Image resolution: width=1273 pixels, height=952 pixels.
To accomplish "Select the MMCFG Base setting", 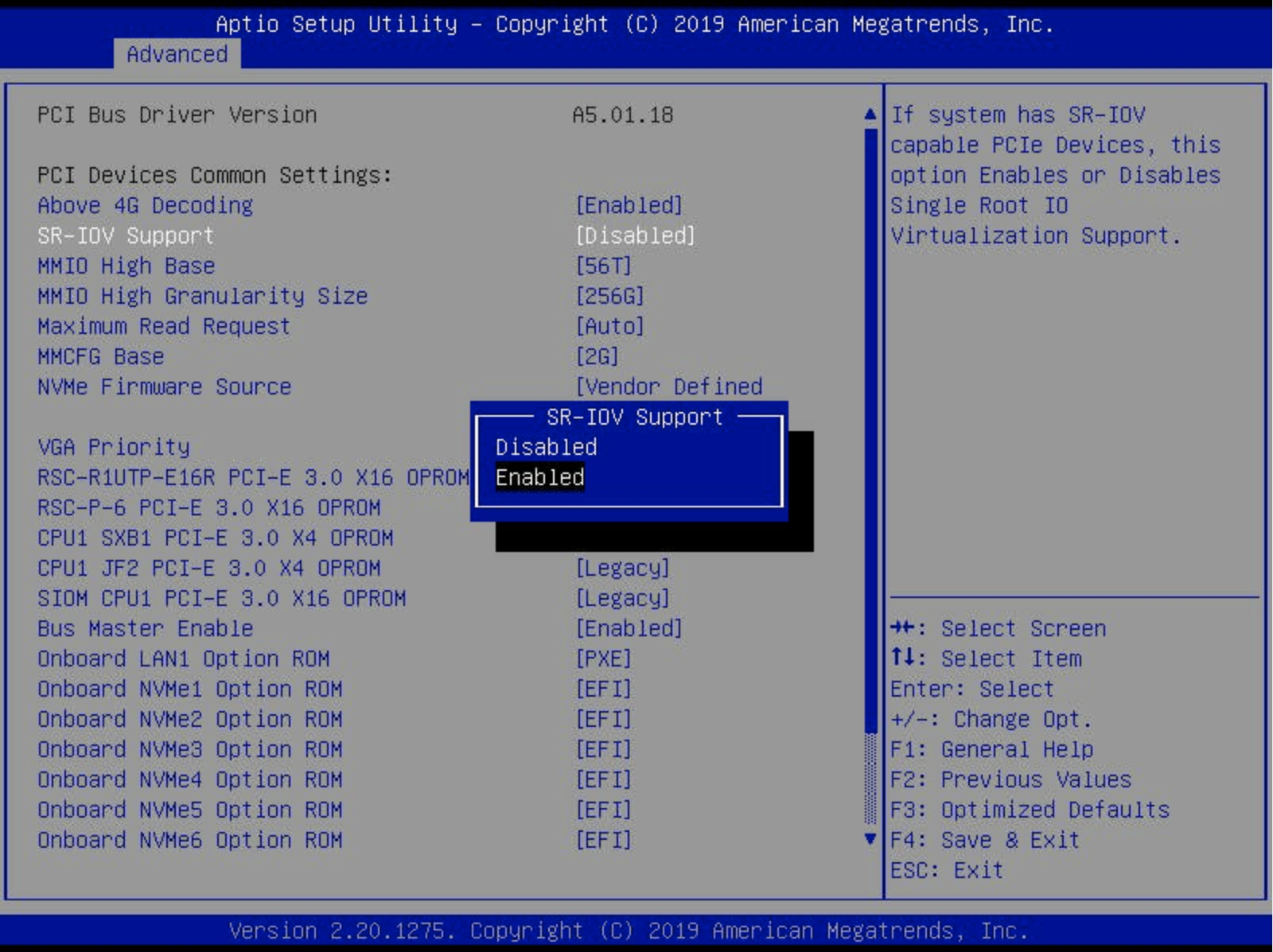I will point(101,356).
